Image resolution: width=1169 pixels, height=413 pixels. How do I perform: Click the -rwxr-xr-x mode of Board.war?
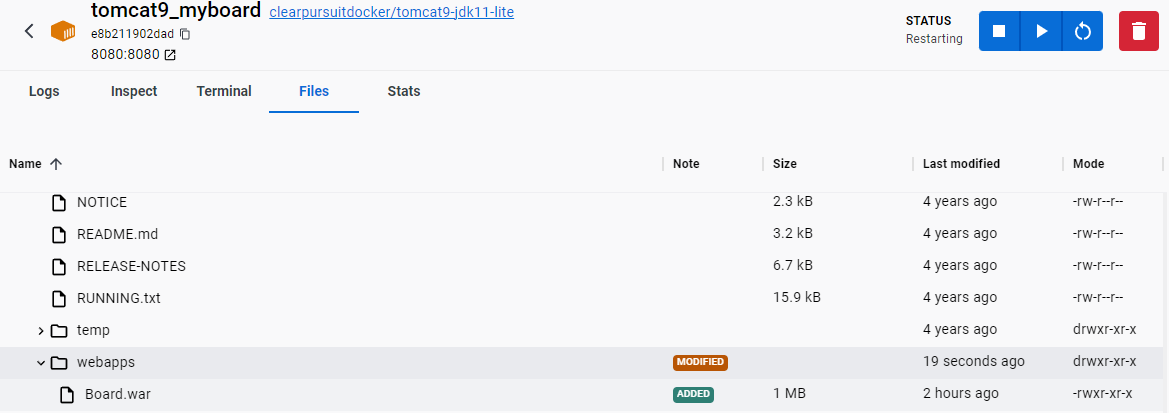point(1103,394)
